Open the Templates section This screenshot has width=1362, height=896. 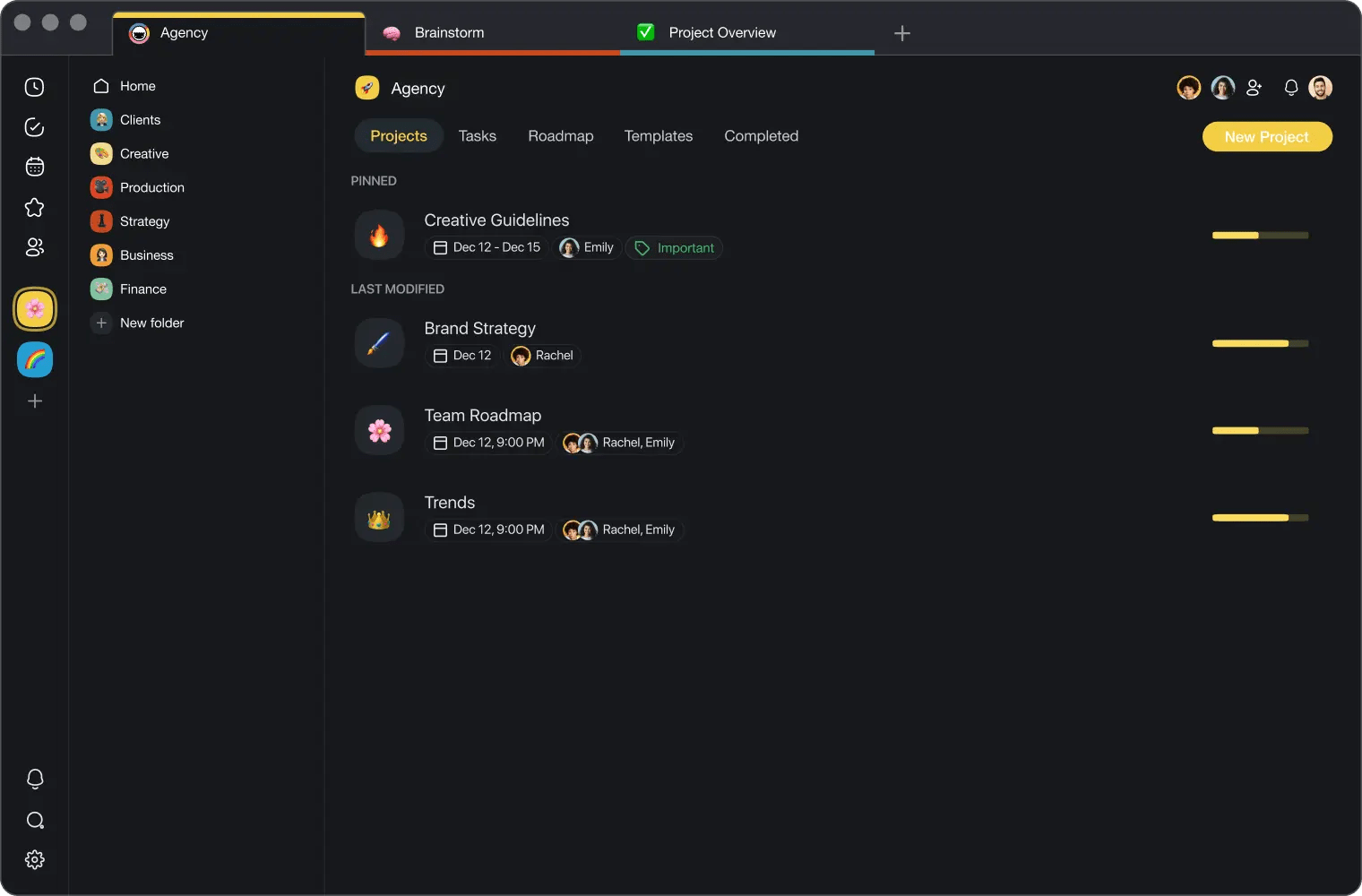(x=658, y=135)
